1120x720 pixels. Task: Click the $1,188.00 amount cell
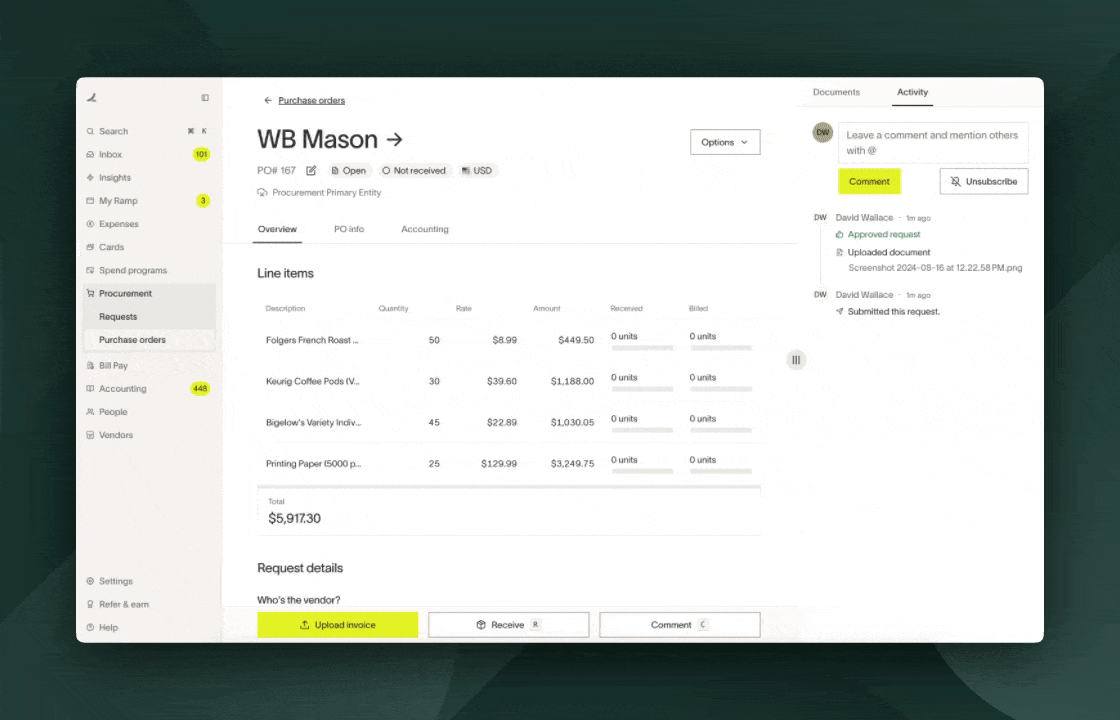572,381
